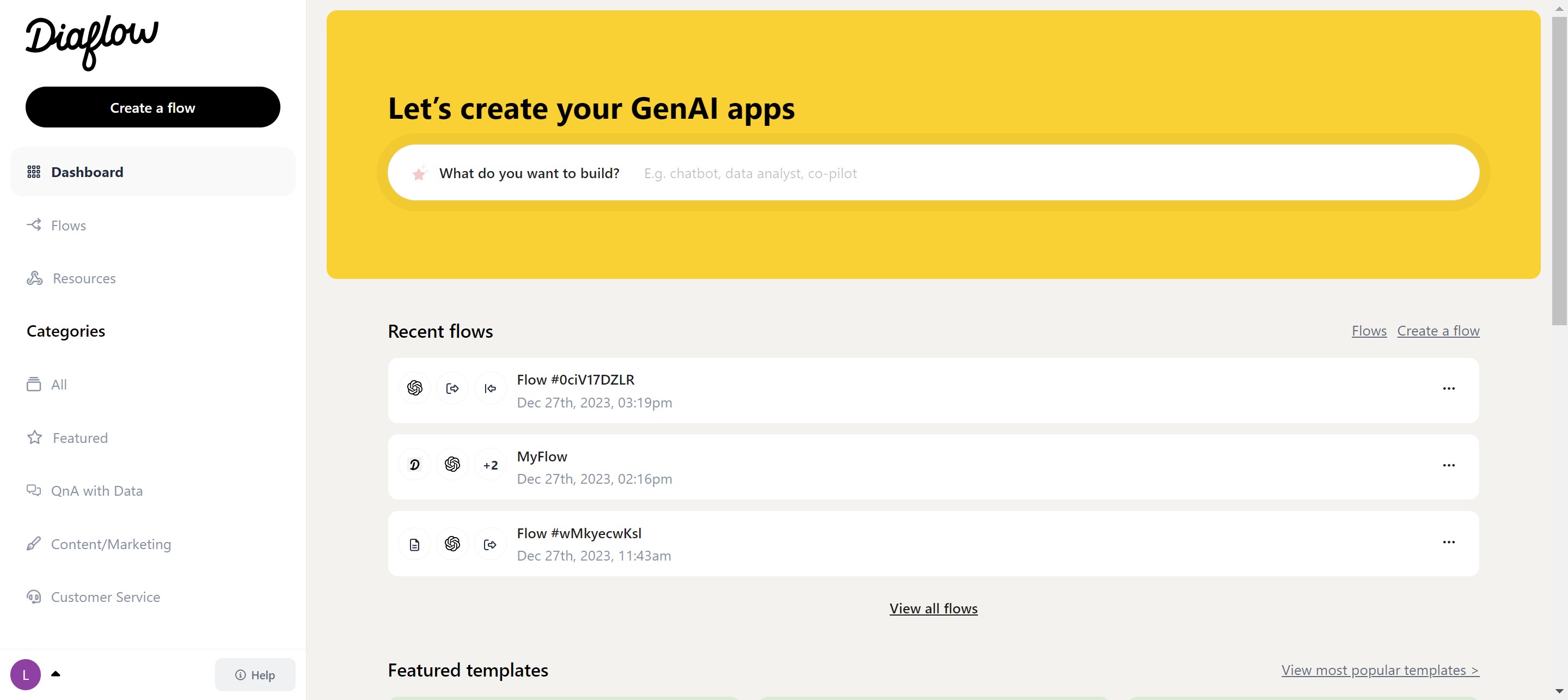Go to Resources in the sidebar
The image size is (1568, 700).
coord(83,278)
